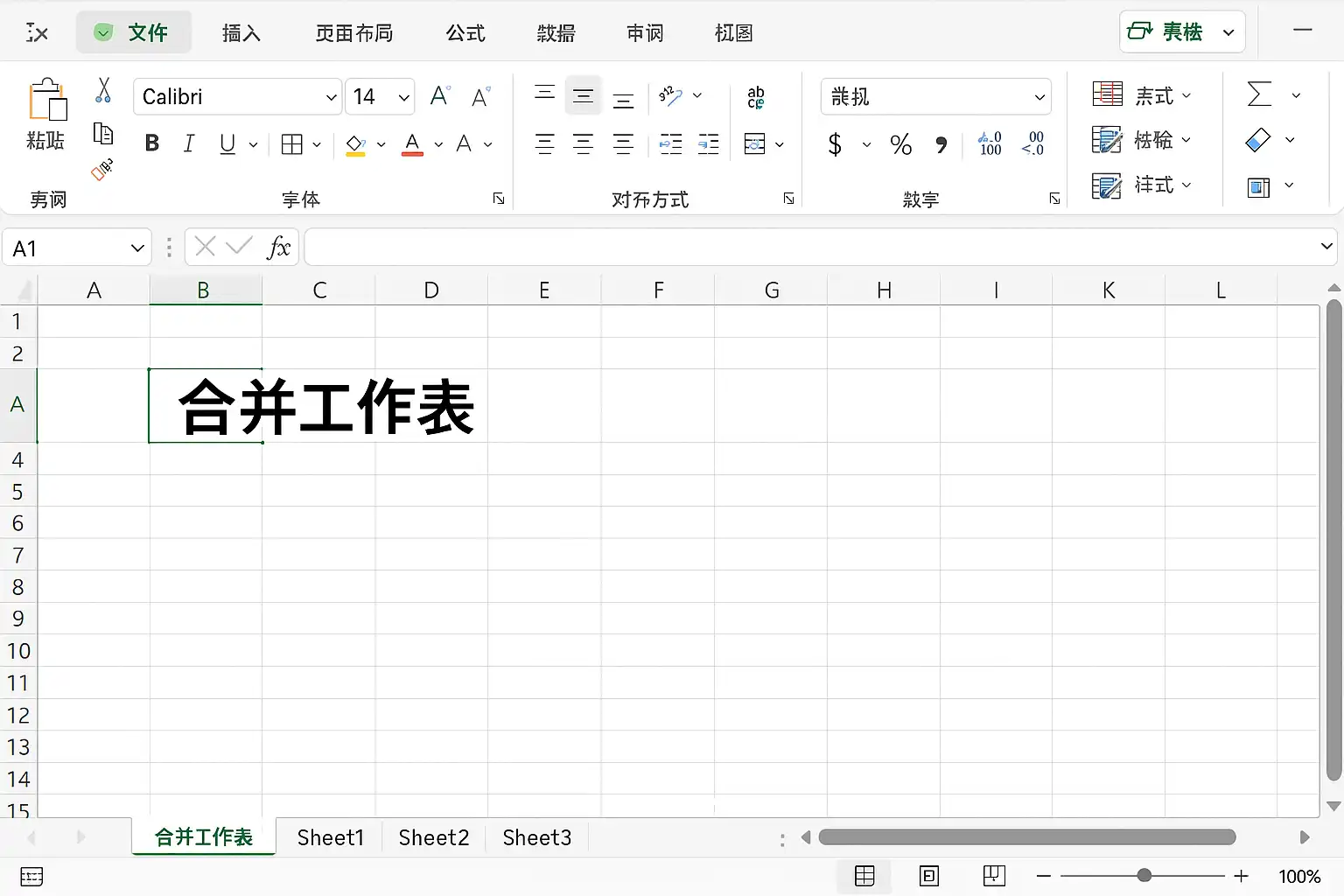The image size is (1344, 896).
Task: Open the 公式 ribbon tab
Action: pyautogui.click(x=465, y=33)
